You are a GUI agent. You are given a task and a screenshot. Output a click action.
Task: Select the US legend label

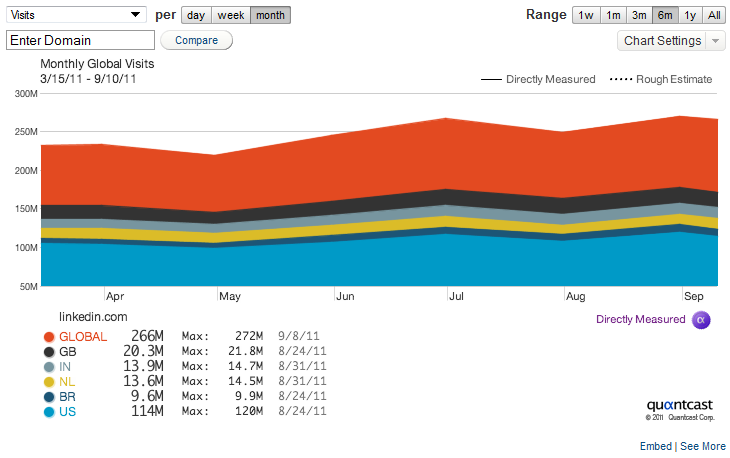(x=68, y=412)
